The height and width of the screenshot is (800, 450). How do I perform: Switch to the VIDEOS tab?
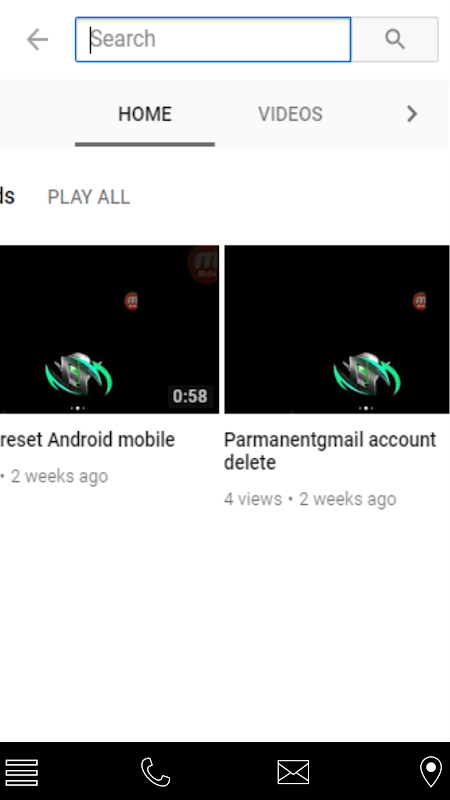(x=290, y=114)
